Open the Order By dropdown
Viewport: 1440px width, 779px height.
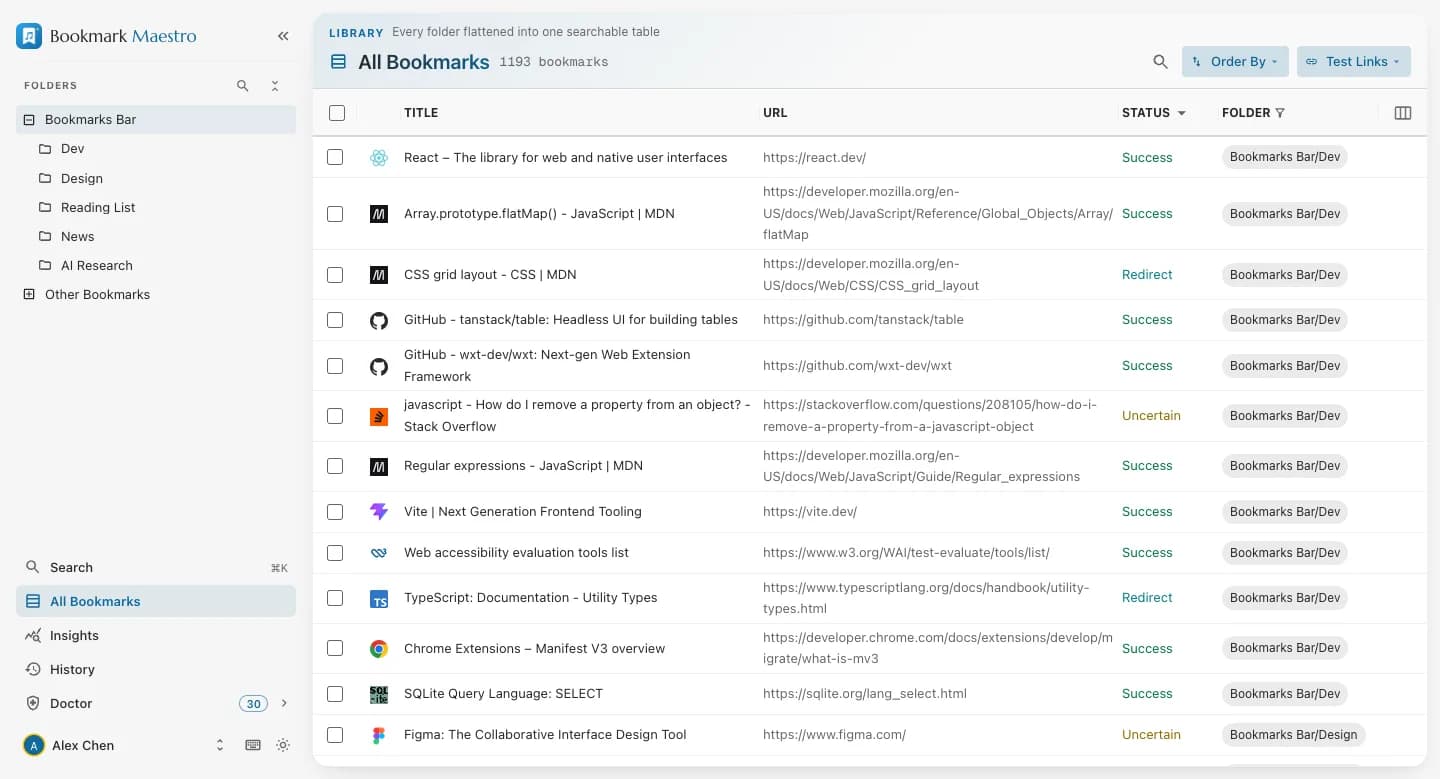point(1235,62)
